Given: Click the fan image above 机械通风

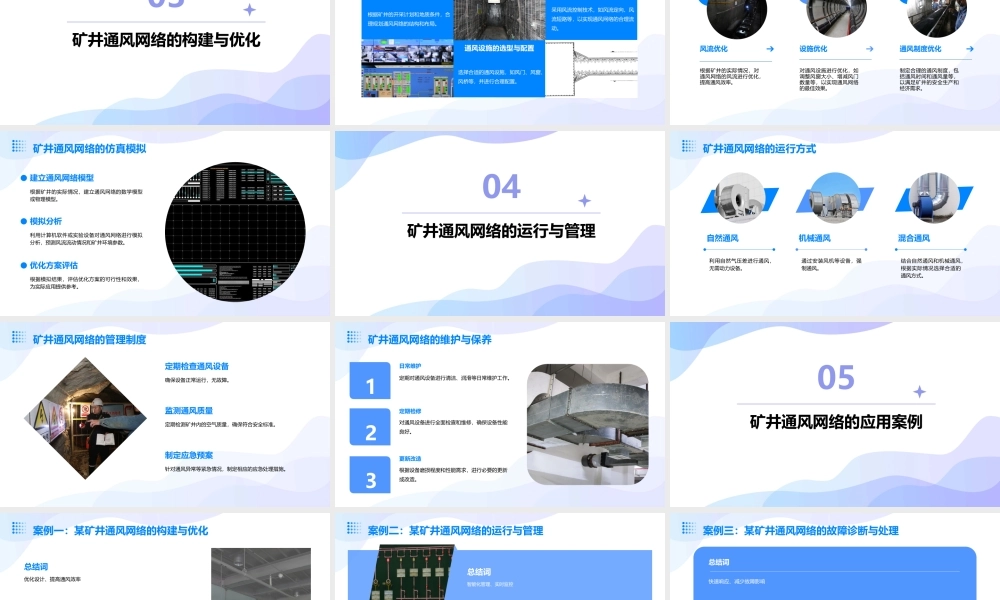Looking at the screenshot, I should click(835, 198).
